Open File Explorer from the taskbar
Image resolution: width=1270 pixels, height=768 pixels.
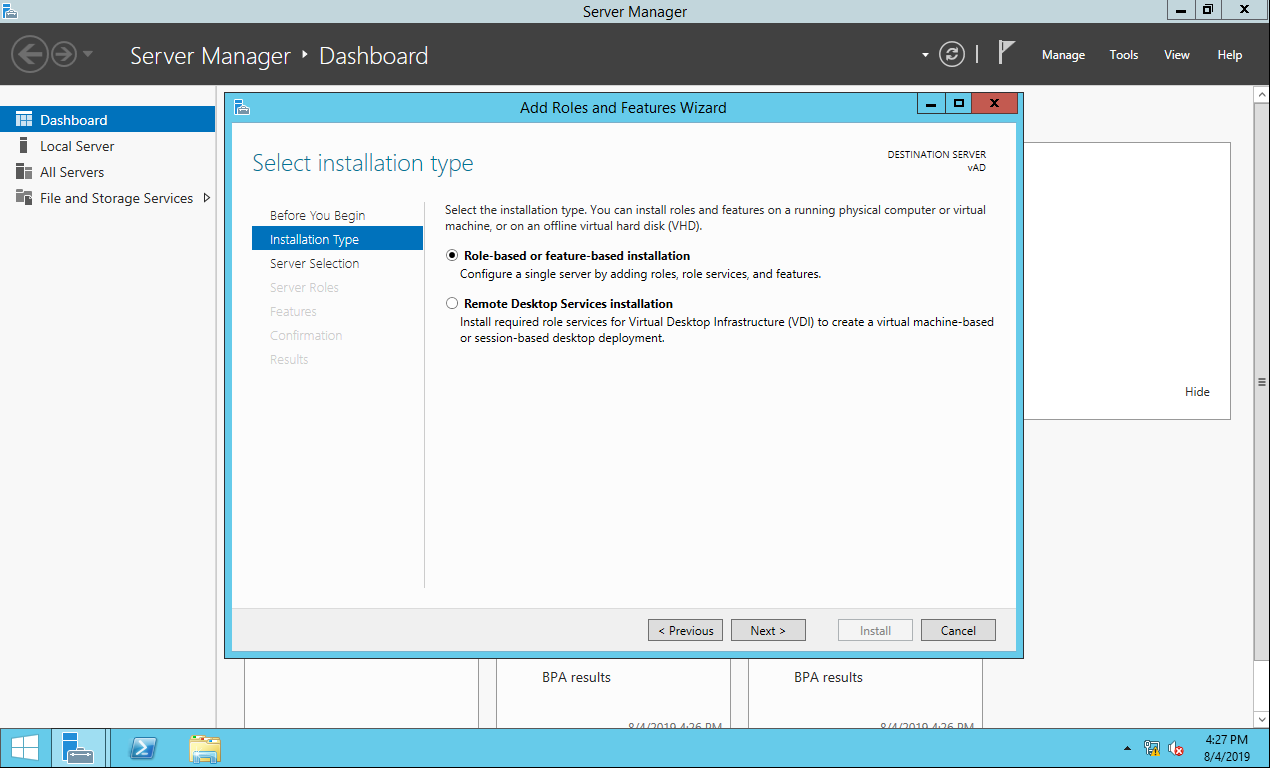(205, 749)
